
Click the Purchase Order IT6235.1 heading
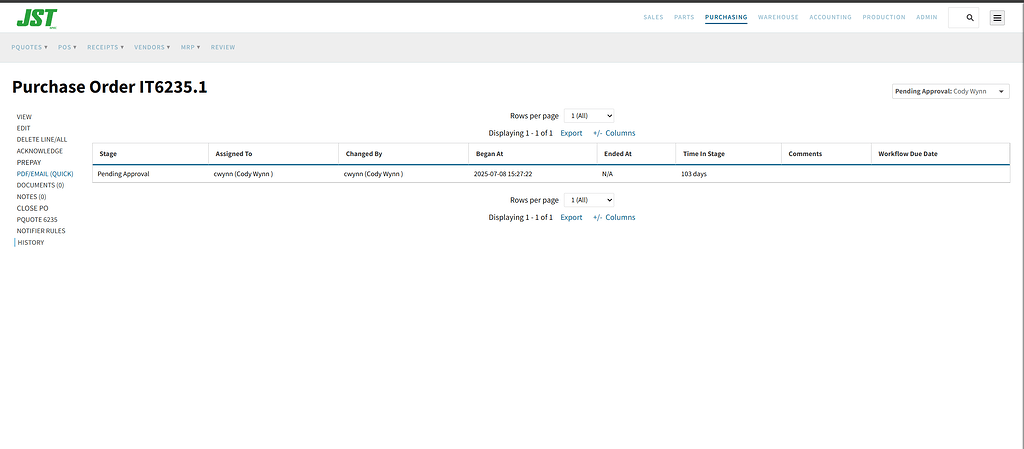110,87
